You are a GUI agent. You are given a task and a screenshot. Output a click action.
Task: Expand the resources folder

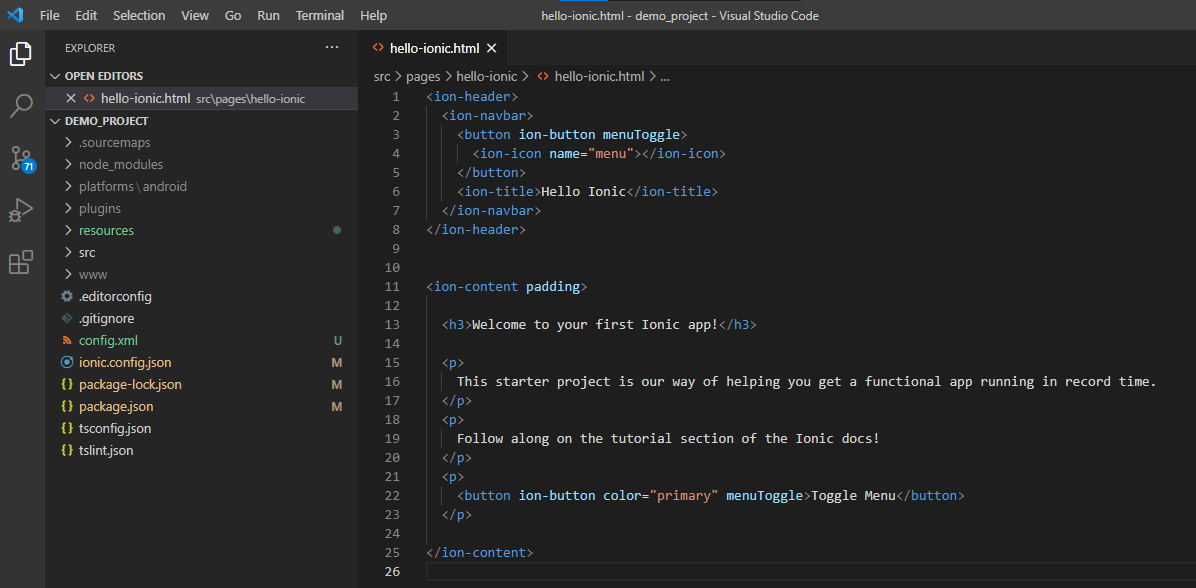[x=105, y=230]
